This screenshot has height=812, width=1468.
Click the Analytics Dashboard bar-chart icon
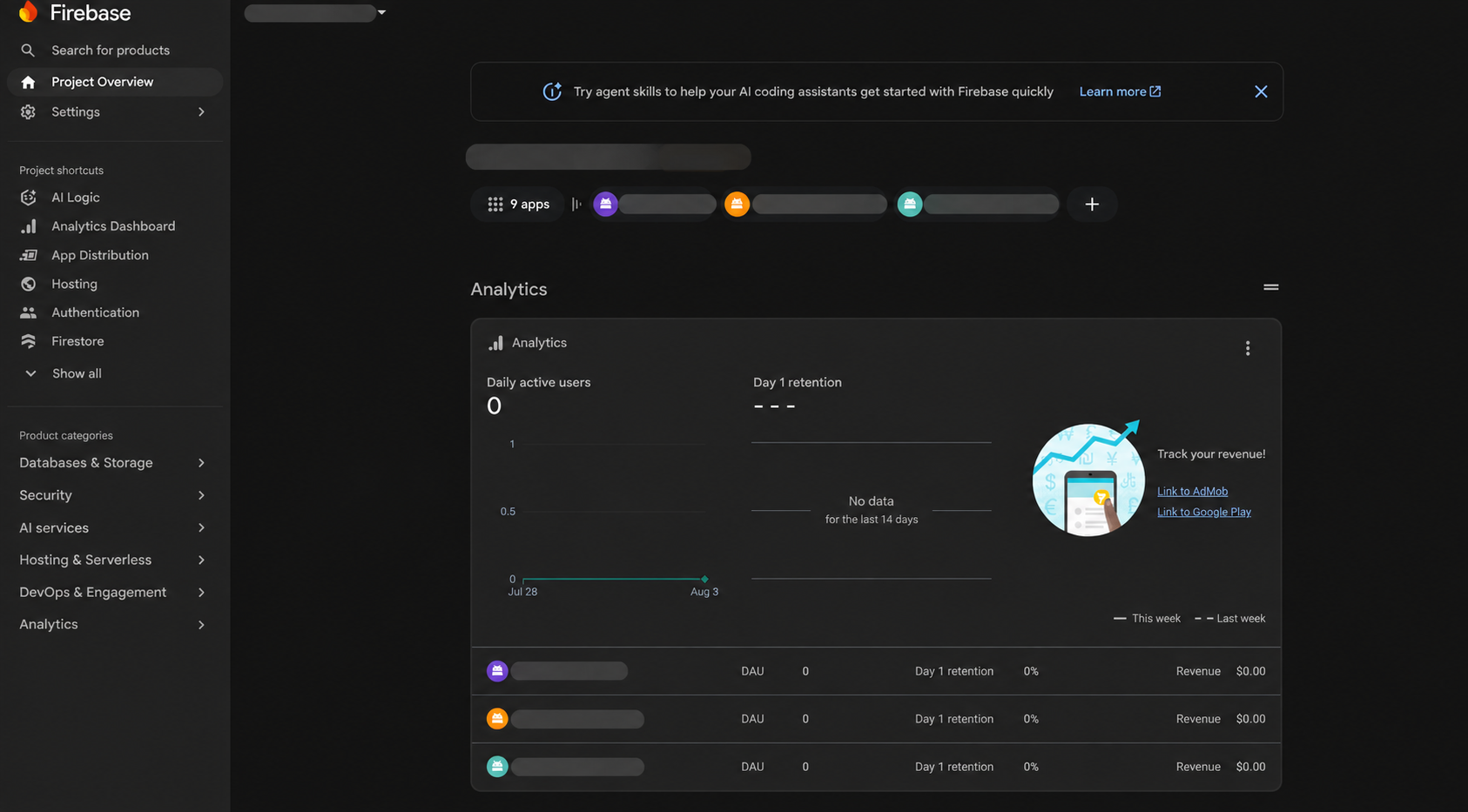(28, 226)
